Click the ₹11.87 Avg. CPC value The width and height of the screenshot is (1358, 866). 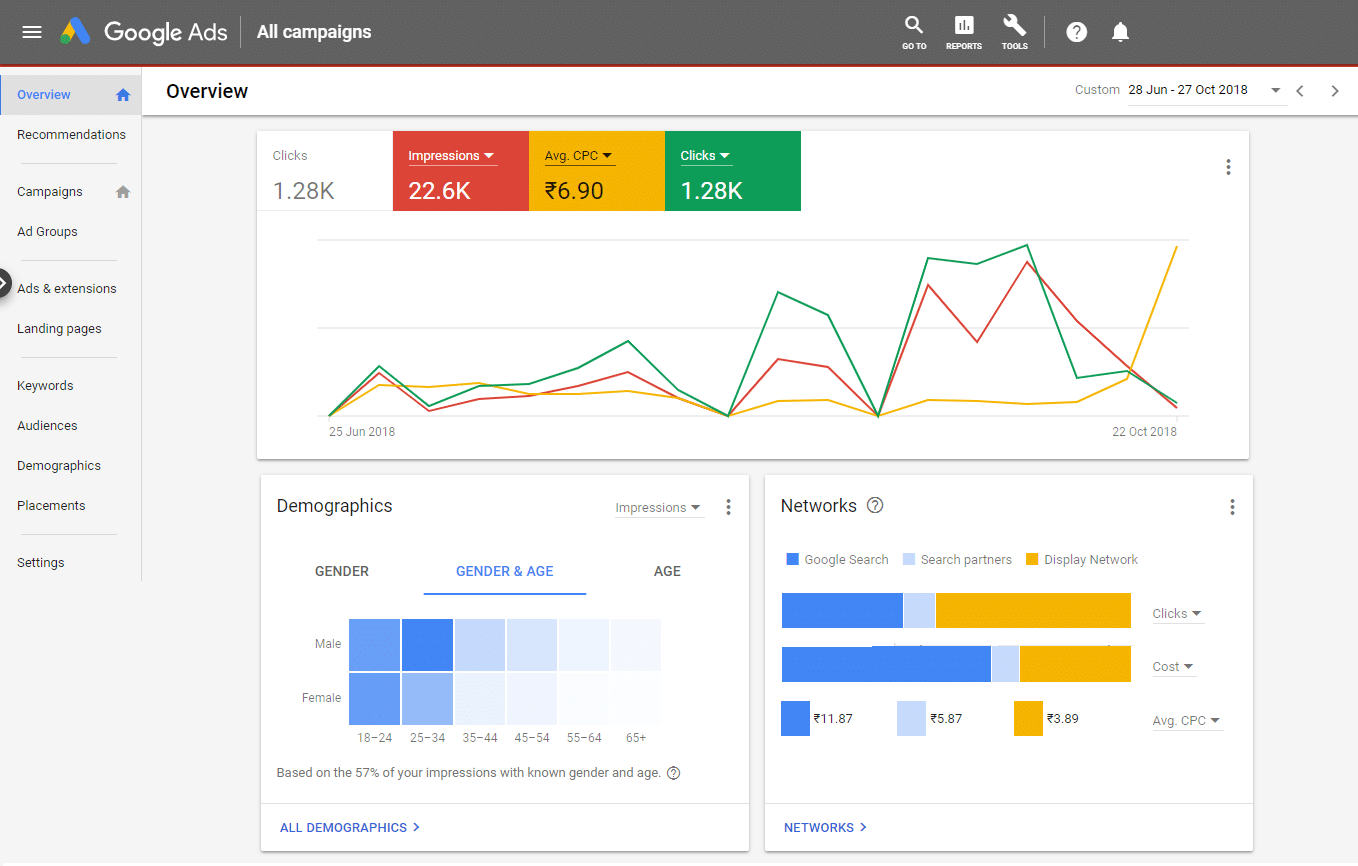tap(833, 719)
